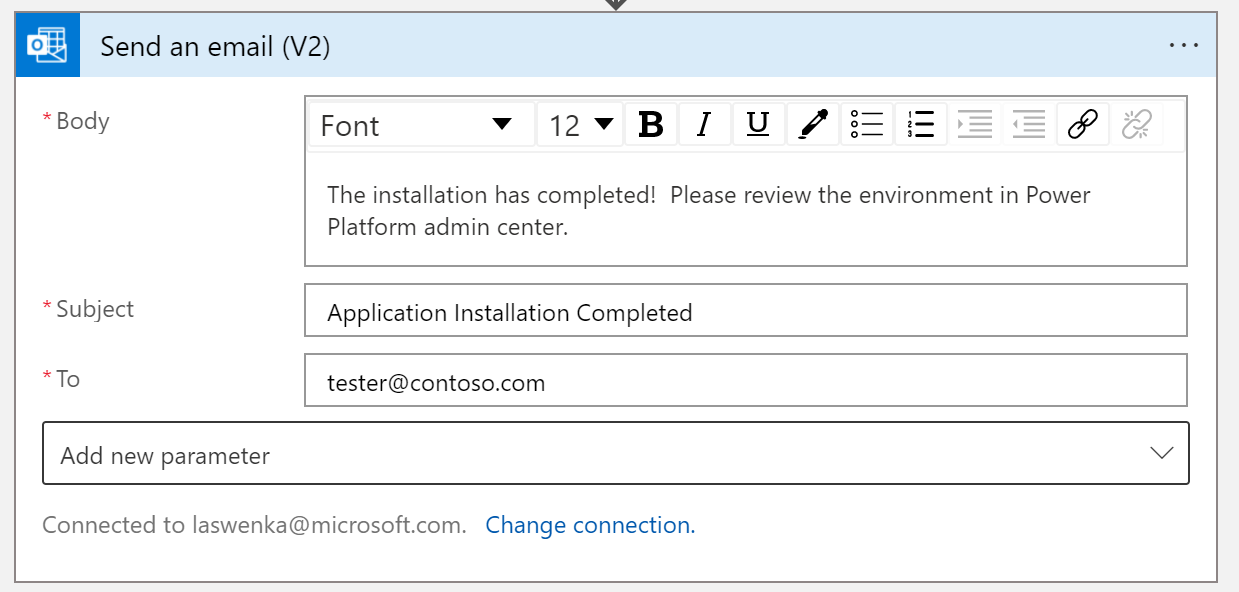The width and height of the screenshot is (1239, 592).
Task: Click the decrease indent icon
Action: (x=1028, y=125)
